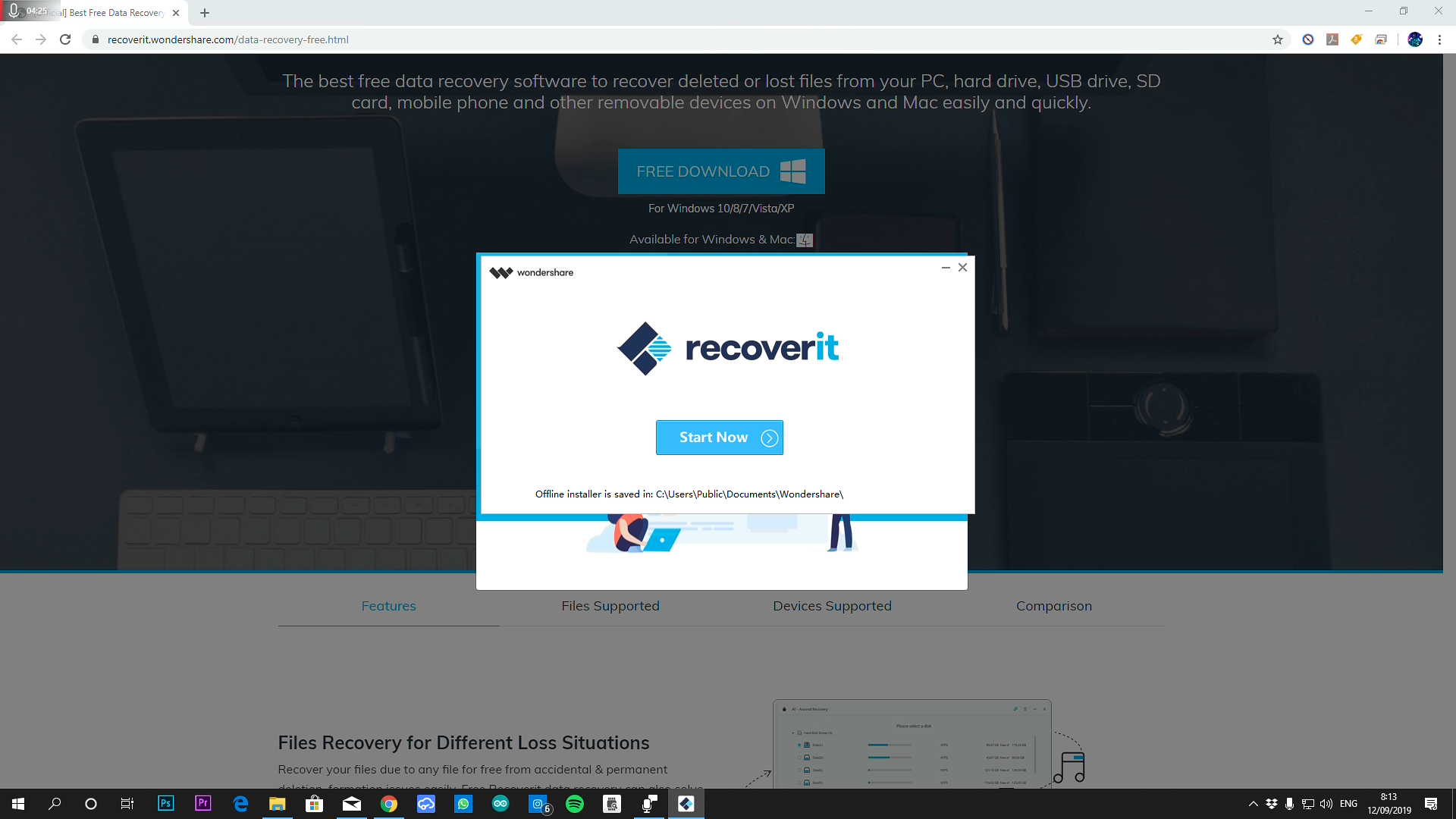The image size is (1456, 819).
Task: Click the page vertical scrollbar
Action: pos(1449,421)
